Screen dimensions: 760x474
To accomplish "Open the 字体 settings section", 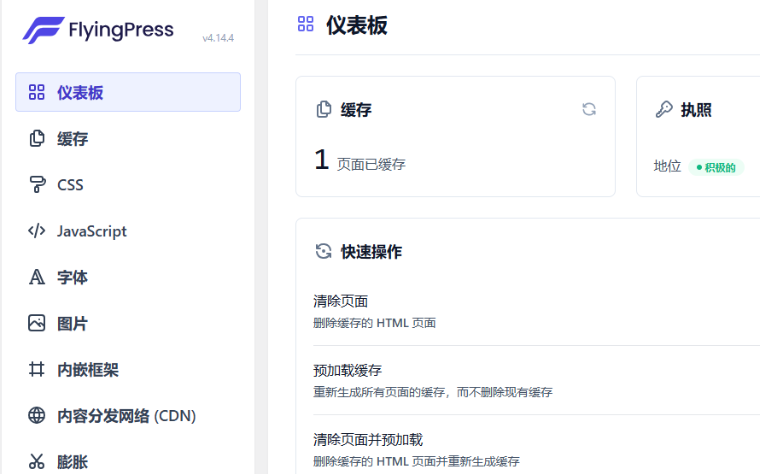I will point(128,277).
